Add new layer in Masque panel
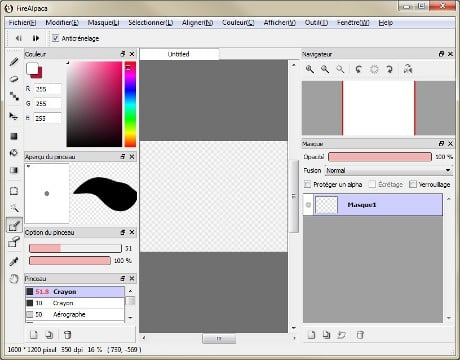 point(311,335)
